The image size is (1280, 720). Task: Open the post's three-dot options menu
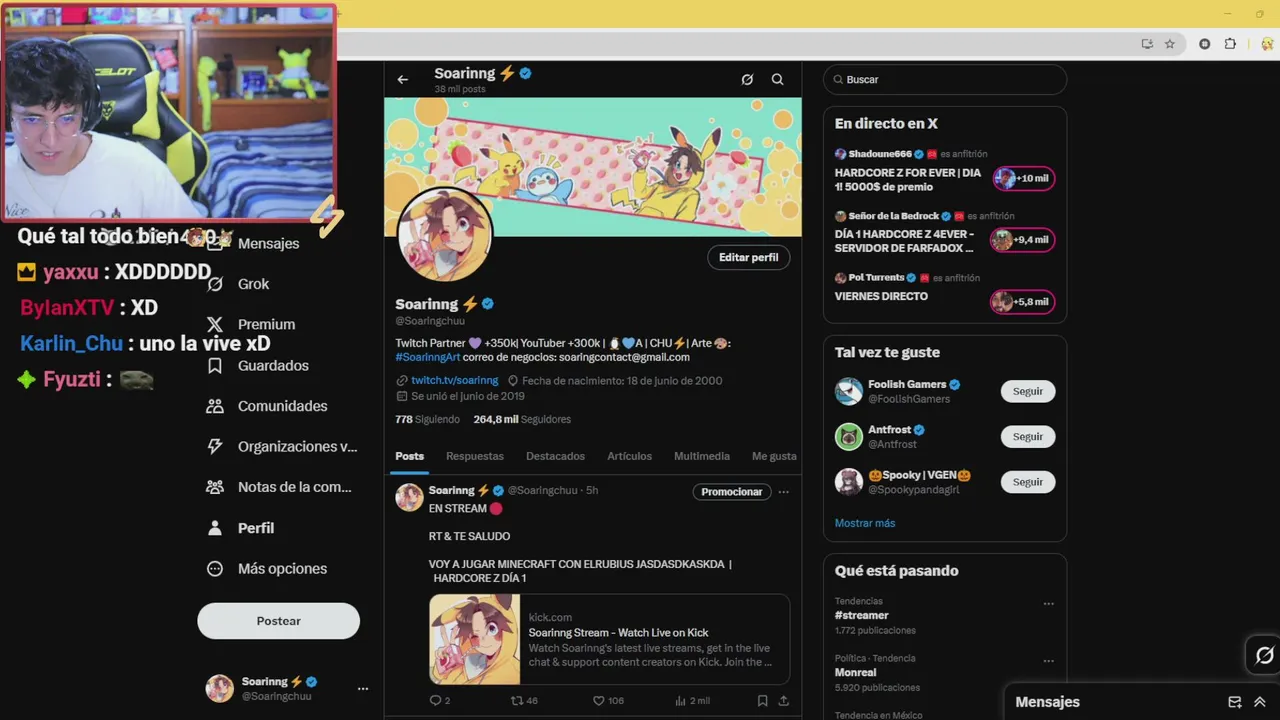coord(783,492)
